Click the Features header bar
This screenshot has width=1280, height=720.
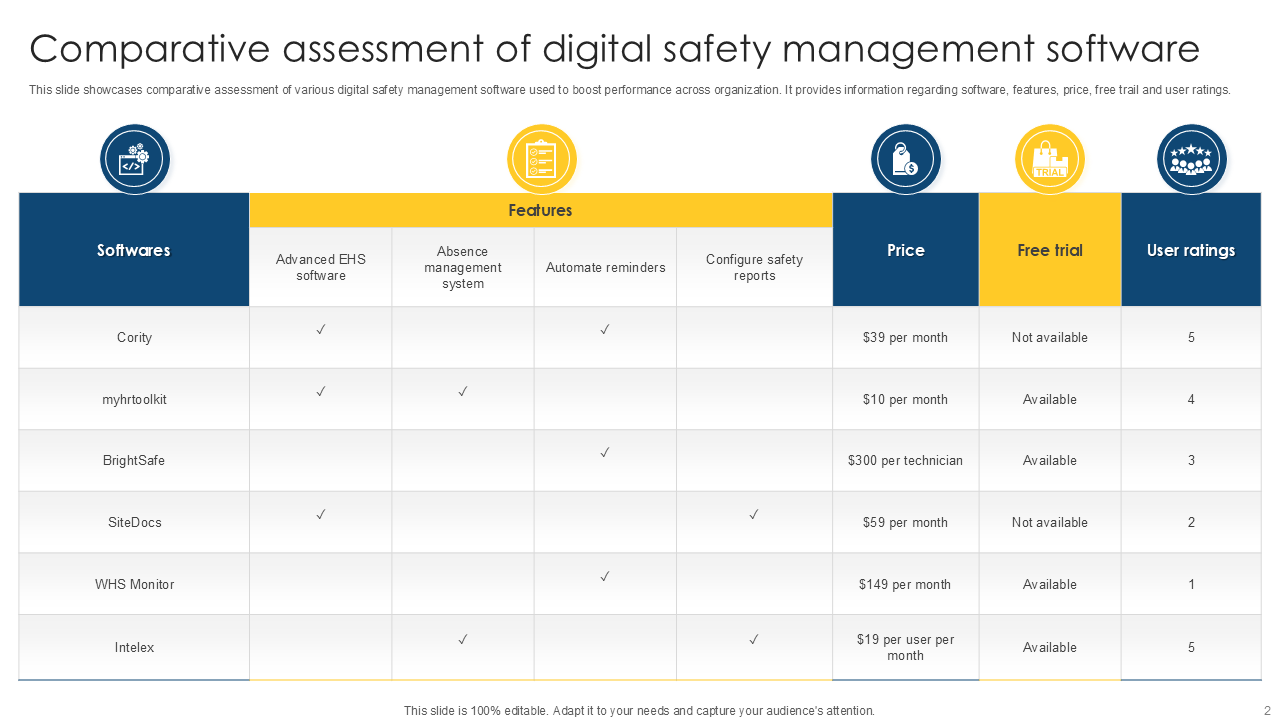(x=541, y=210)
